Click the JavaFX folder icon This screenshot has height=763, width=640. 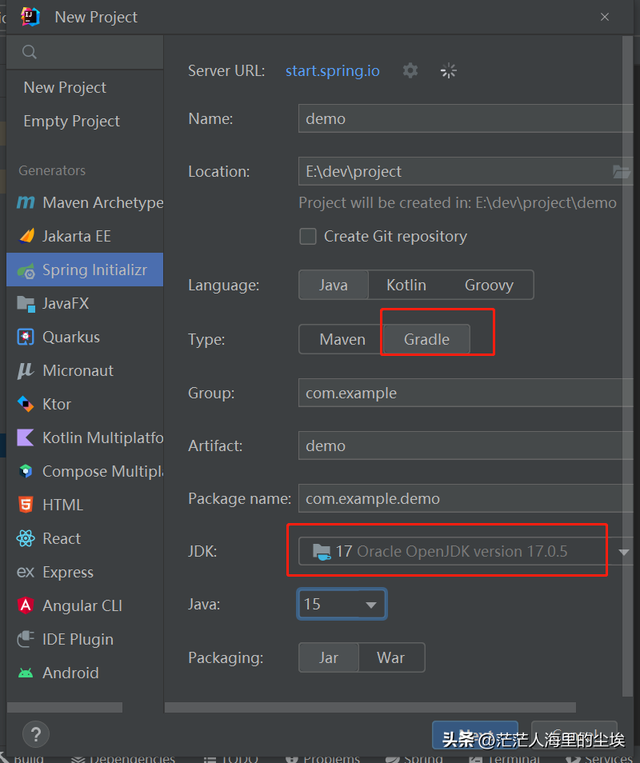[x=26, y=304]
